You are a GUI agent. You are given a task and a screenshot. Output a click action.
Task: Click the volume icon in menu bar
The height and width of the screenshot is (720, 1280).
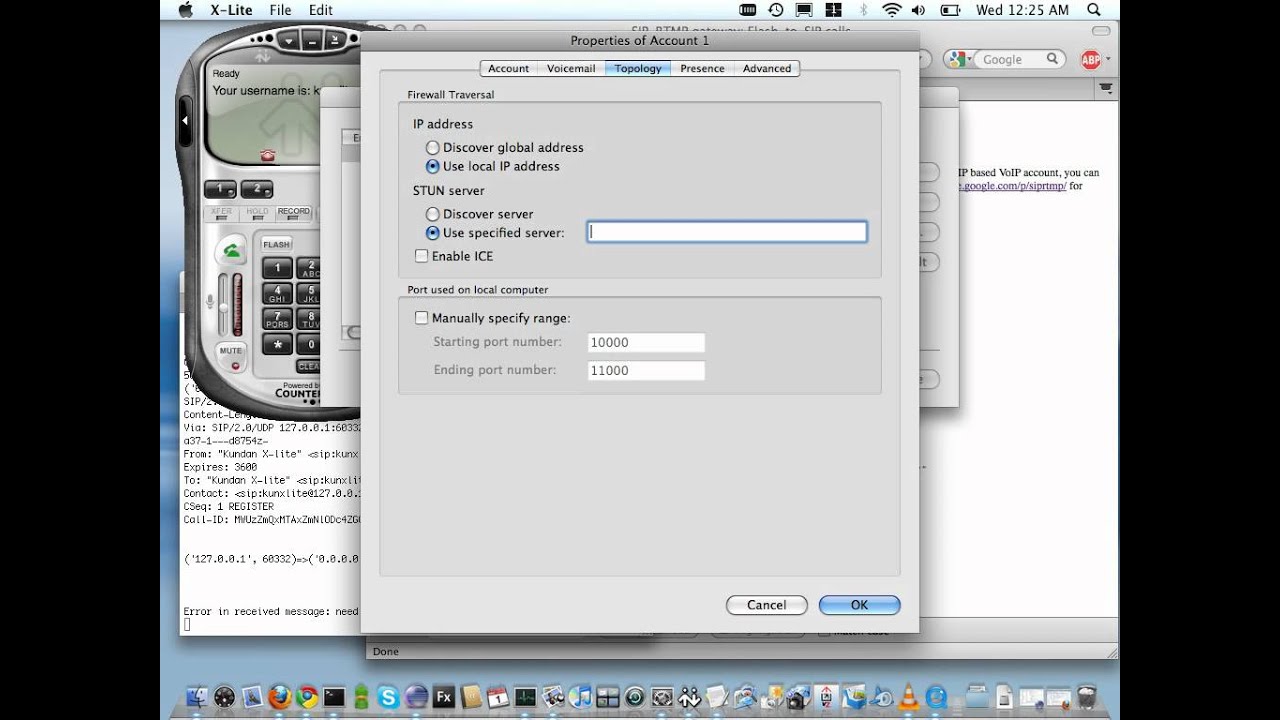(919, 10)
